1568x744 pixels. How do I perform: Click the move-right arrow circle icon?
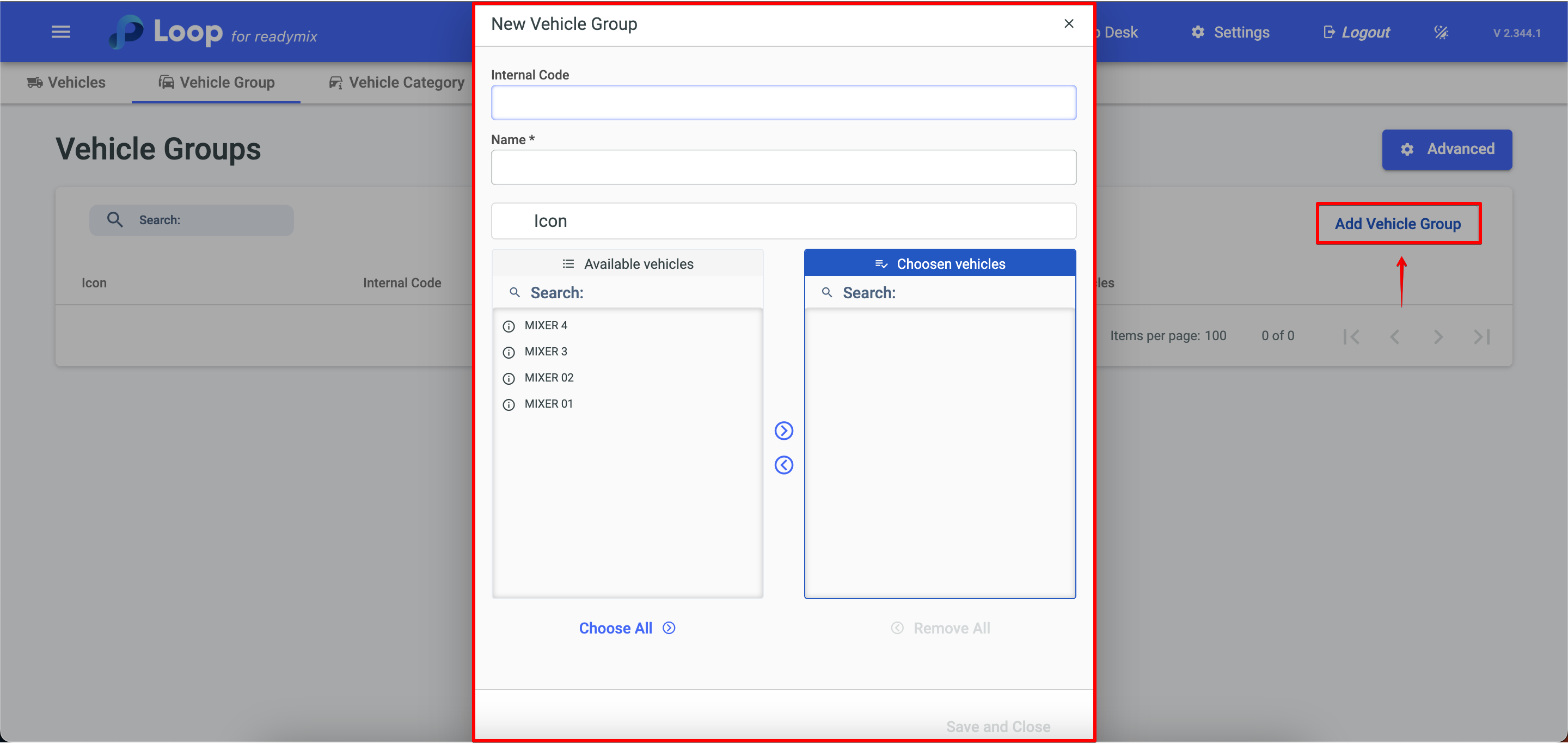(x=783, y=431)
